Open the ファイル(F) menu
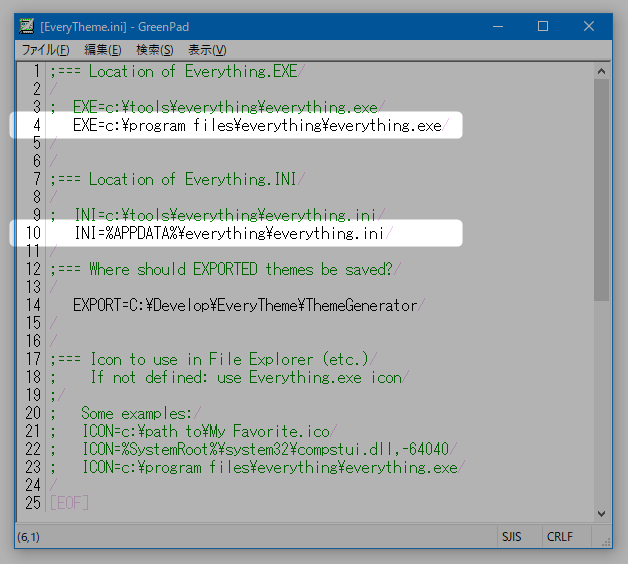628x564 pixels. (46, 50)
